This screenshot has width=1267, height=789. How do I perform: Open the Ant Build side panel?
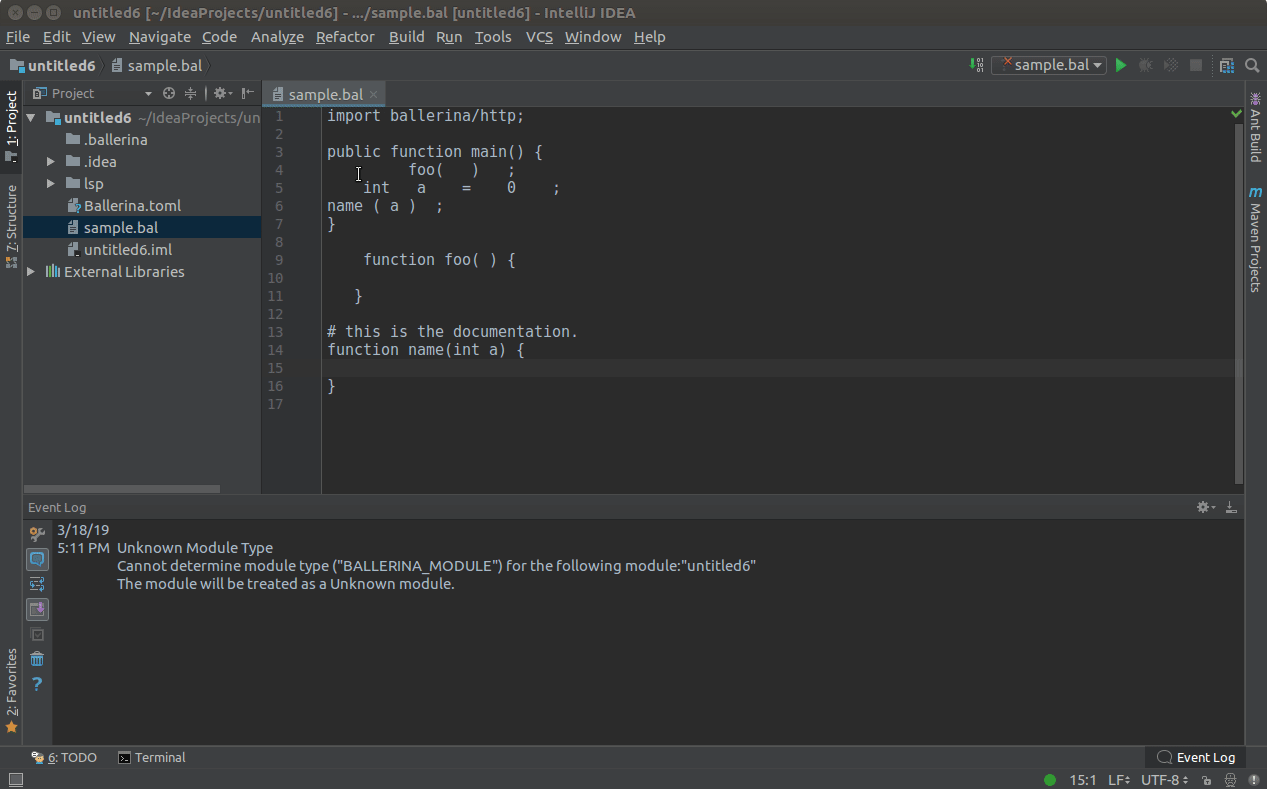click(x=1255, y=126)
